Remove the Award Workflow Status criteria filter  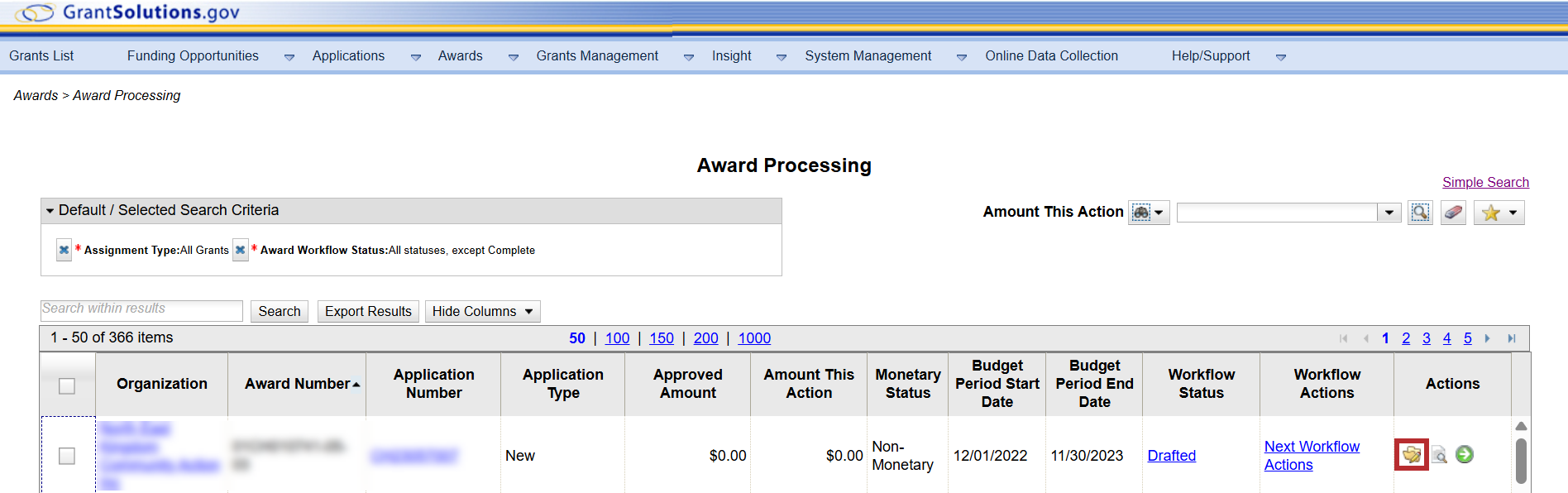coord(240,250)
